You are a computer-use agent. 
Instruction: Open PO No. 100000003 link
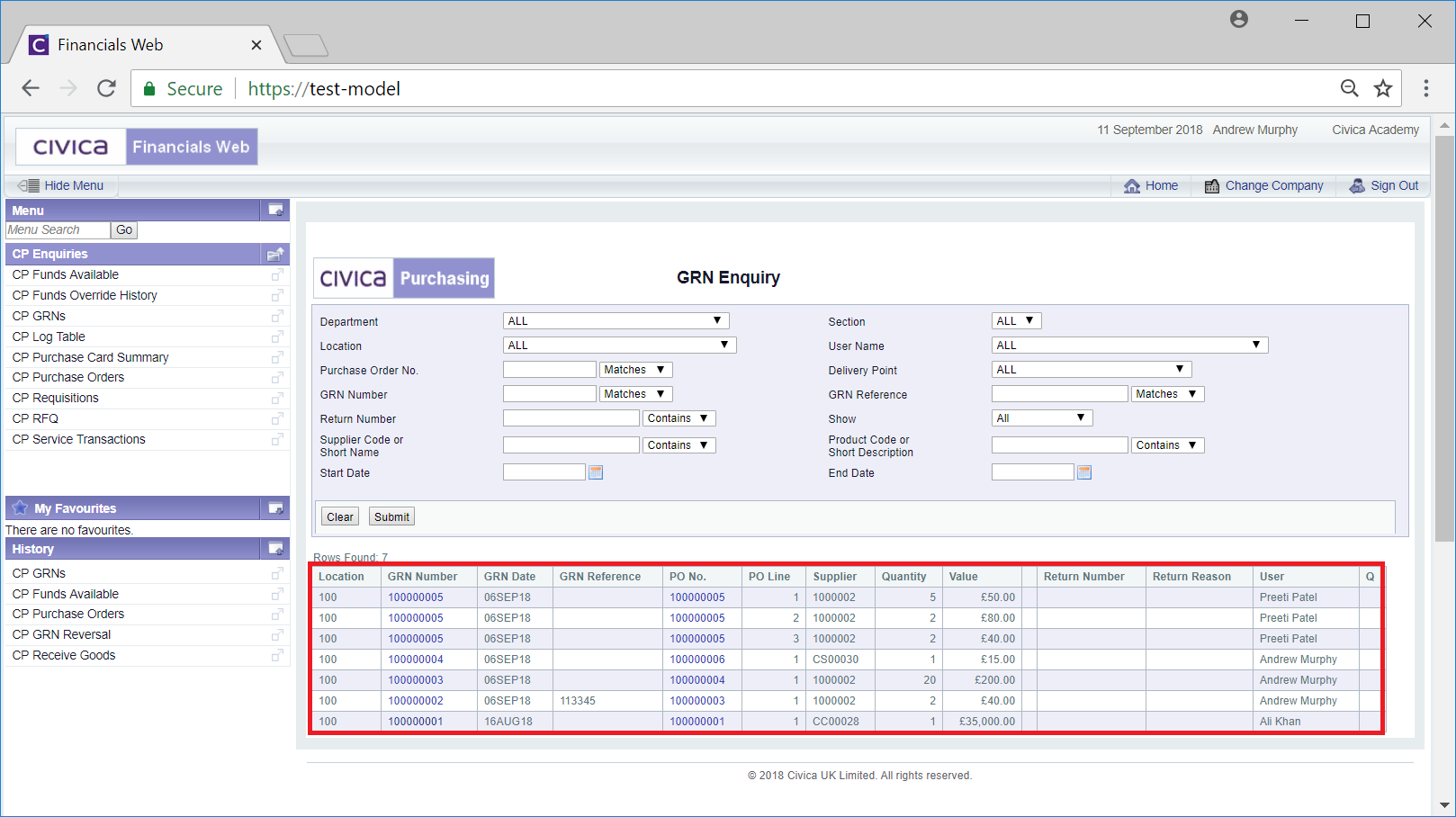697,701
